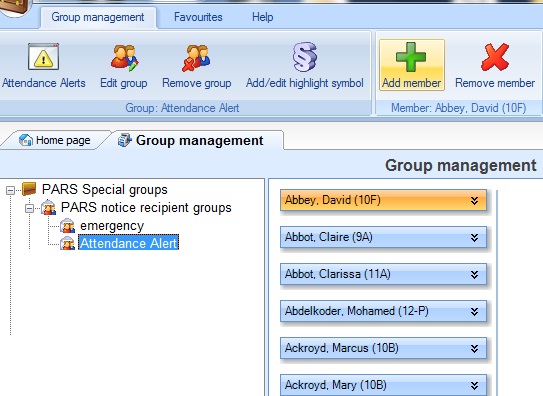Select member Ackroyd, Marcus (10B)
The height and width of the screenshot is (396, 543).
(x=383, y=348)
